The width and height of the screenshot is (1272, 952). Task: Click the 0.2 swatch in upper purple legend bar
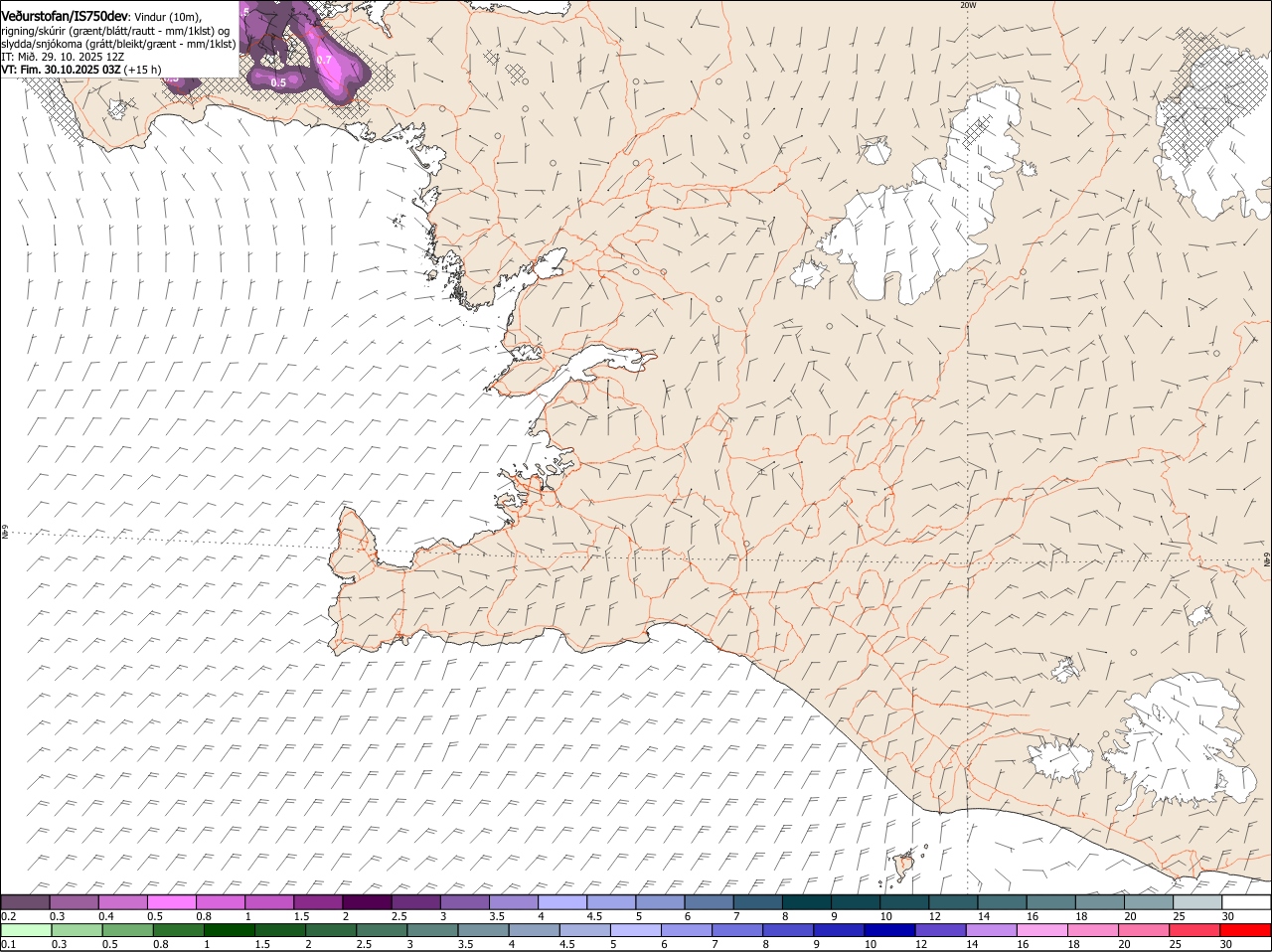(26, 902)
